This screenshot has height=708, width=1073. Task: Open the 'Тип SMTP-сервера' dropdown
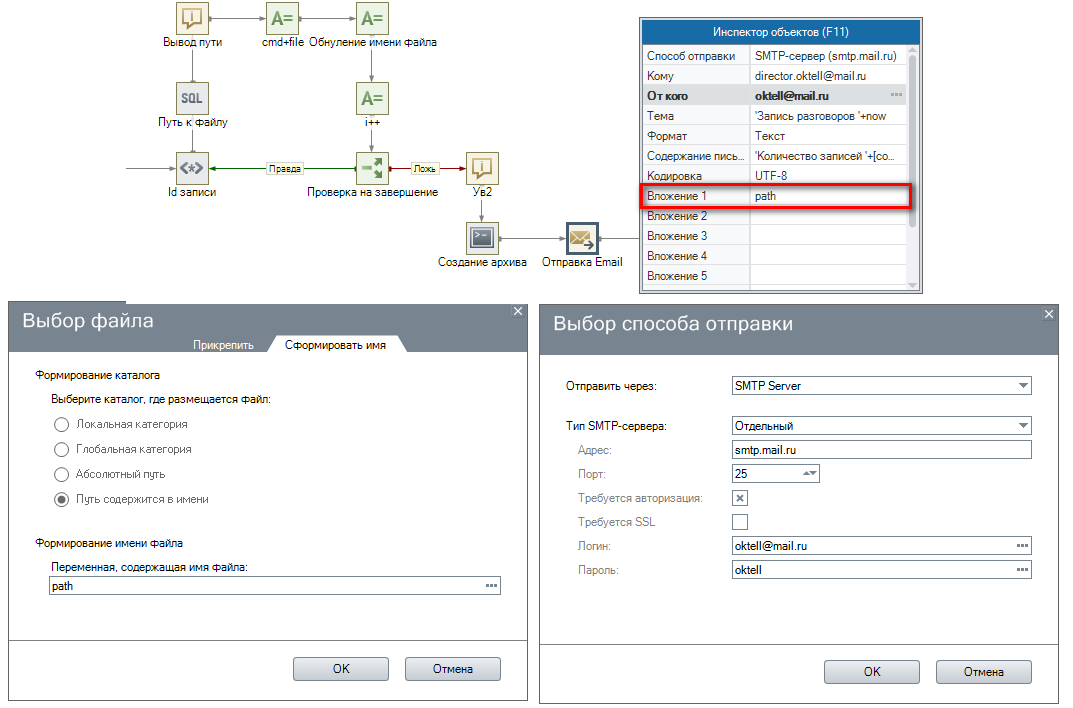coord(1022,426)
